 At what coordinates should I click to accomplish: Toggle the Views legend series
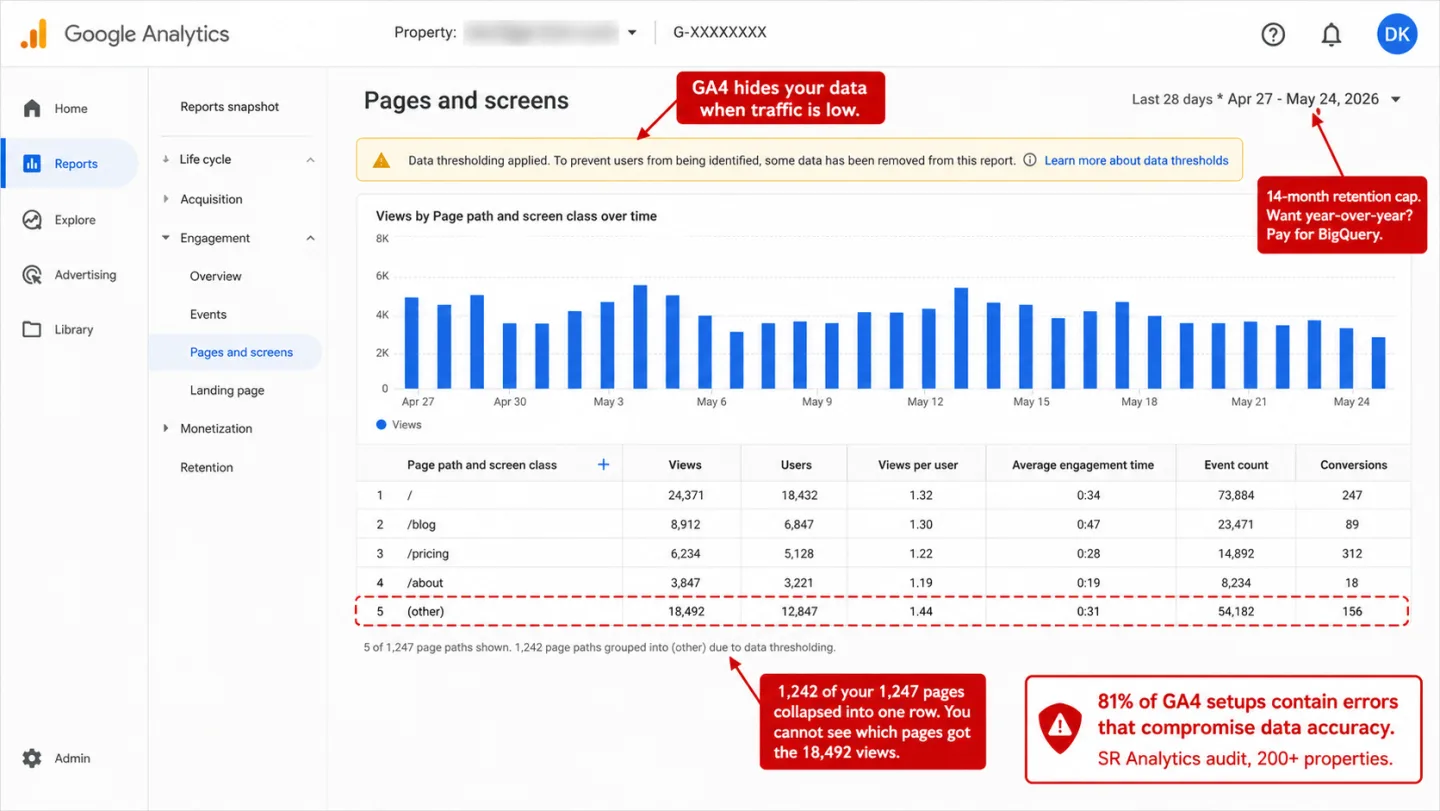click(x=399, y=424)
